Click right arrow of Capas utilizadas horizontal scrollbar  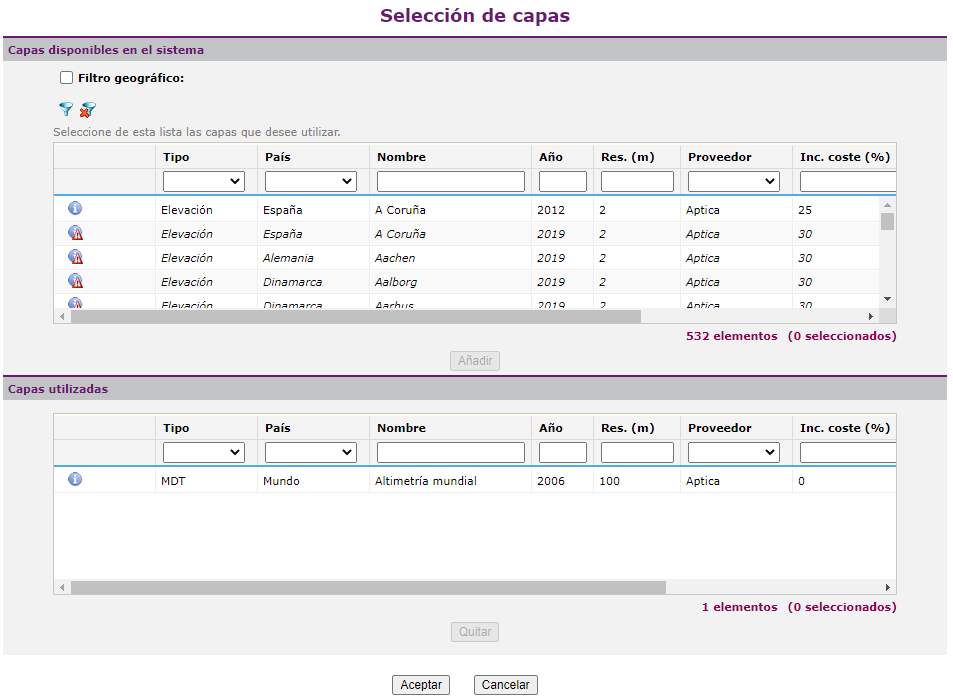(x=887, y=588)
